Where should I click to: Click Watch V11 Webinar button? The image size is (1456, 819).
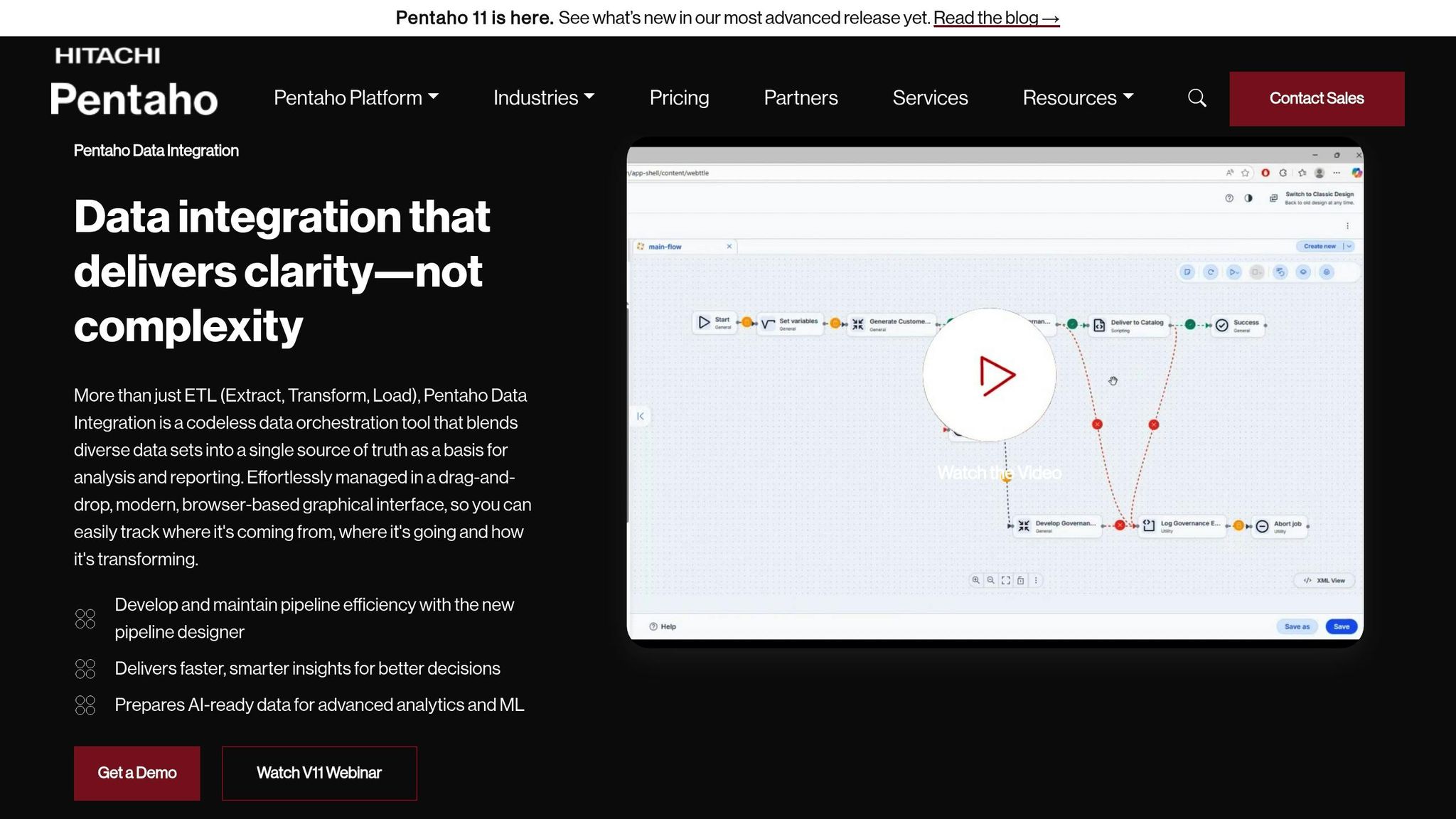coord(319,773)
